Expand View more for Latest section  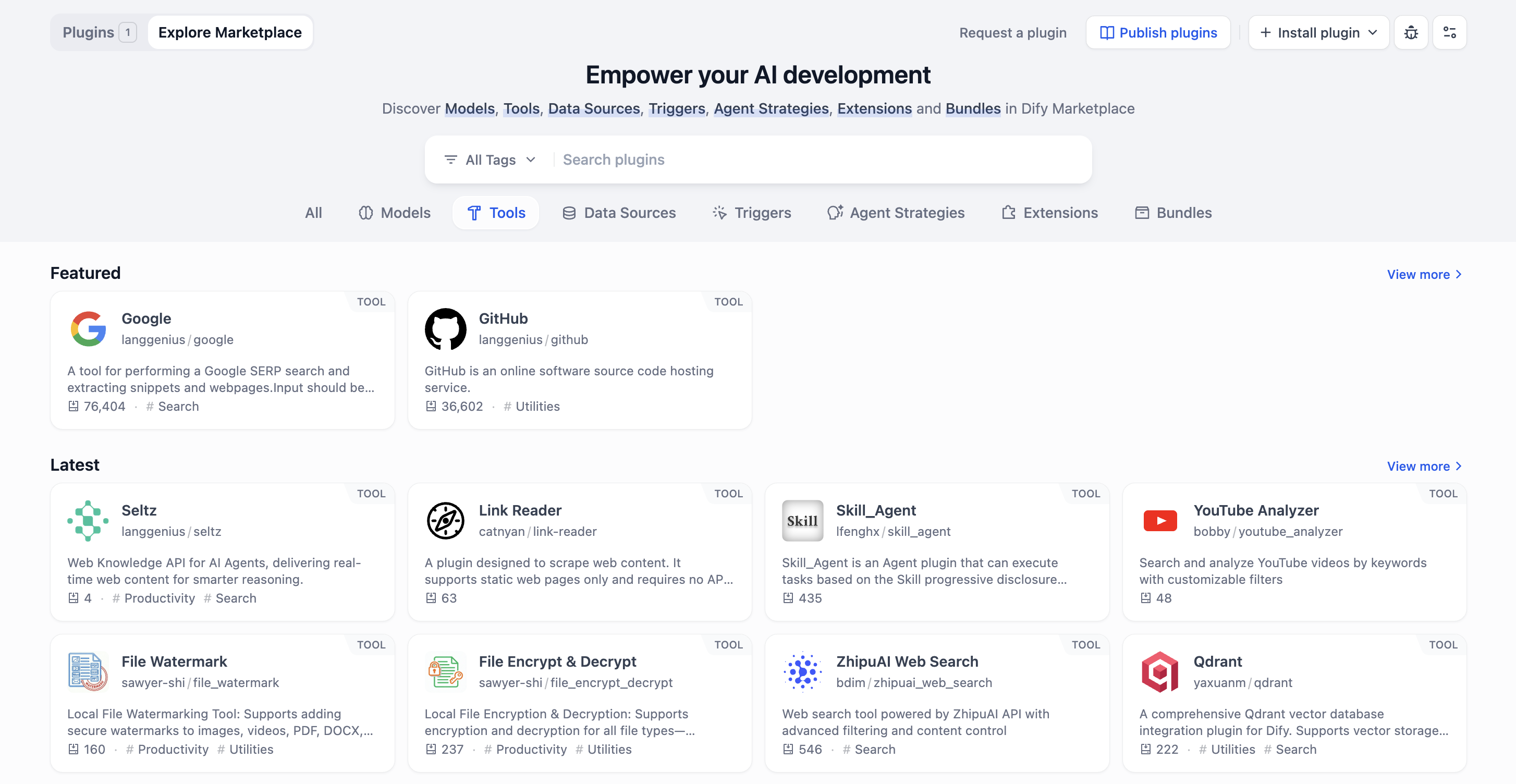[1424, 466]
